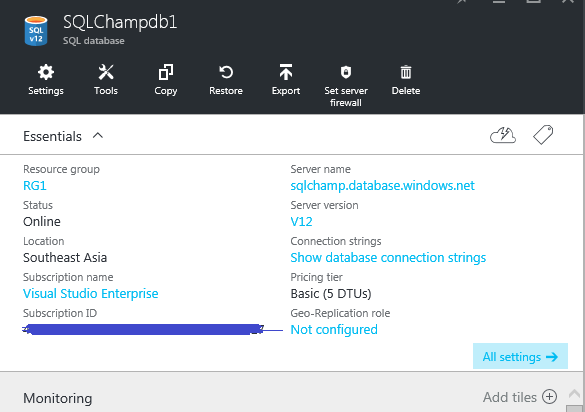Click the Pricing tier label
Viewport: 585px width, 412px height.
tap(316, 277)
